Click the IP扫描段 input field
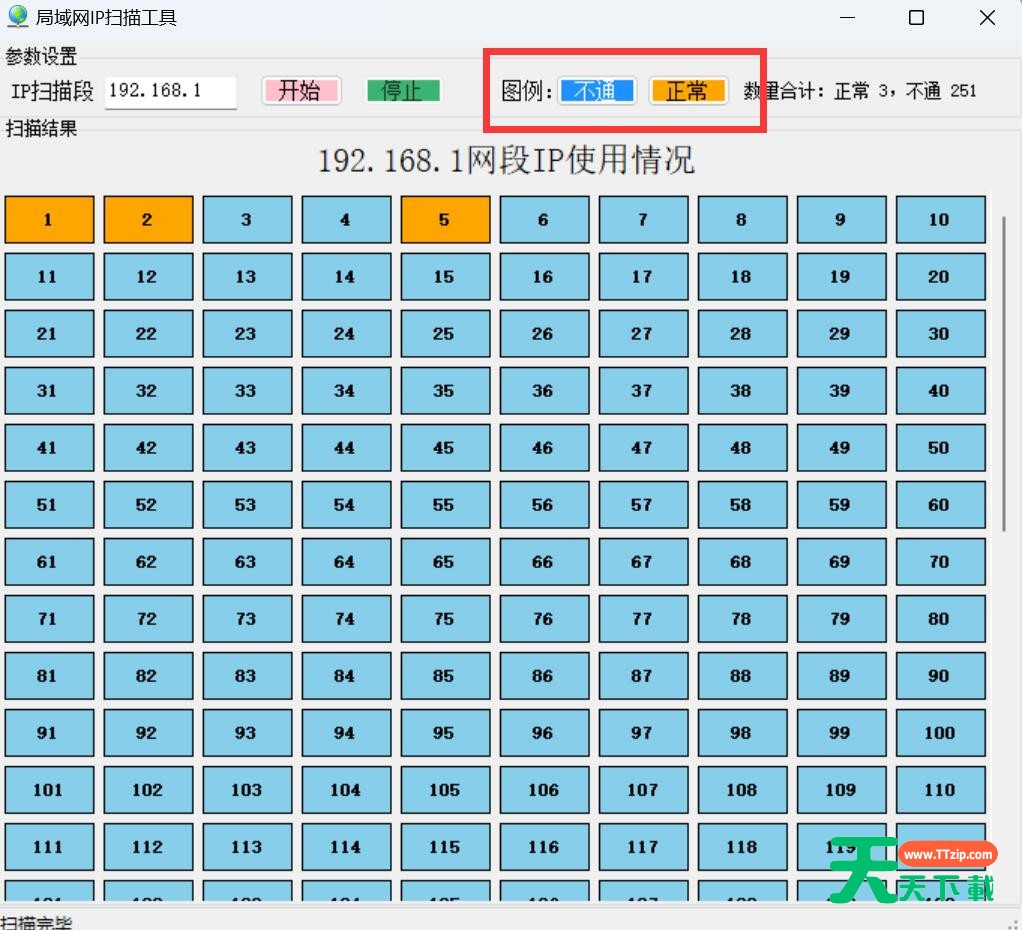 click(170, 91)
